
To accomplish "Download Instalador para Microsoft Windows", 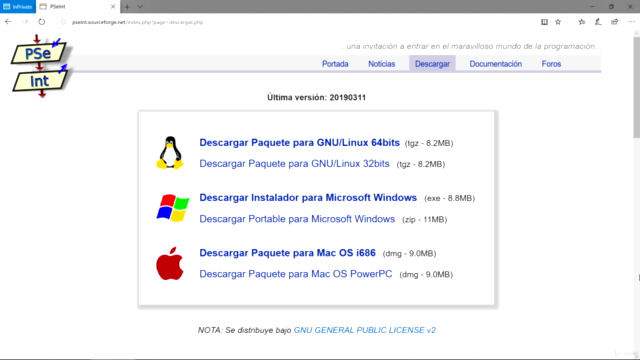I will pos(308,198).
